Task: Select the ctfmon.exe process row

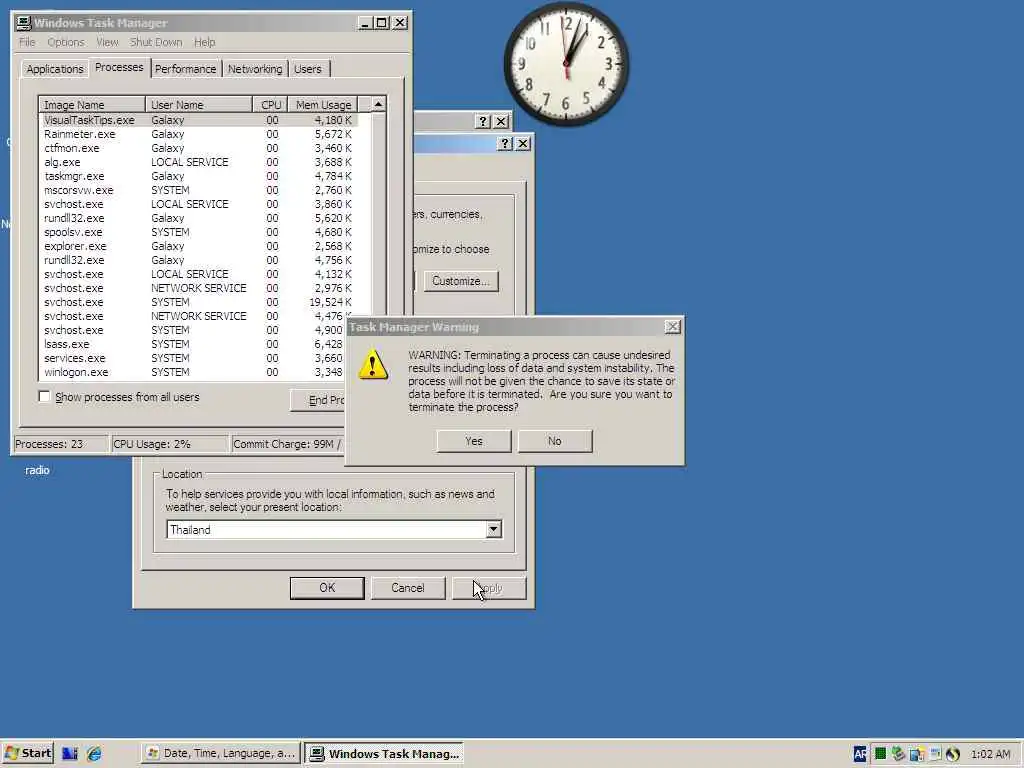Action: point(199,148)
